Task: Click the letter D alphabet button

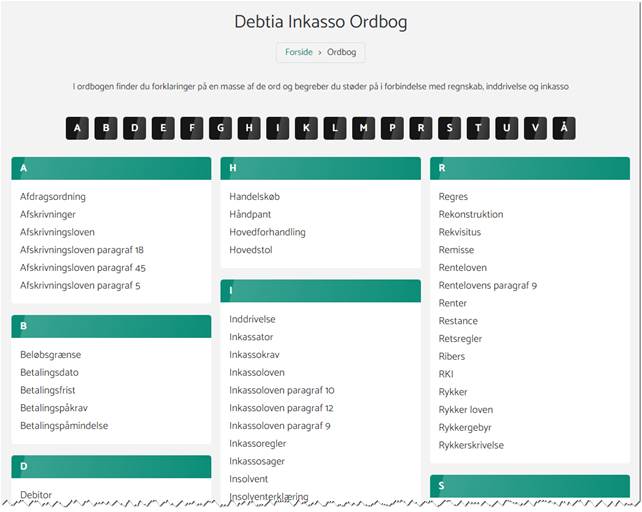Action: (136, 128)
